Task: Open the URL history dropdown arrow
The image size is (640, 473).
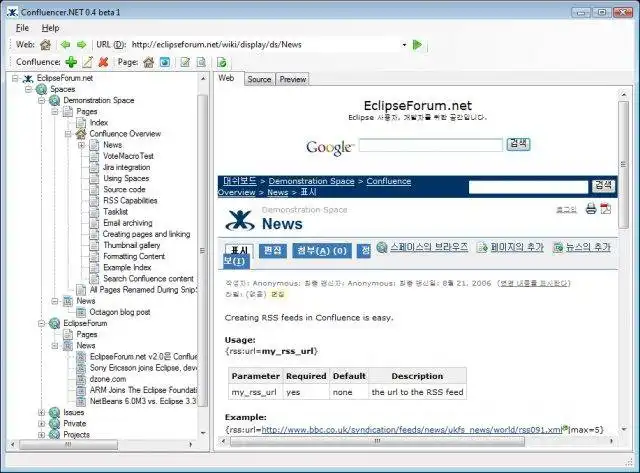Action: point(404,45)
